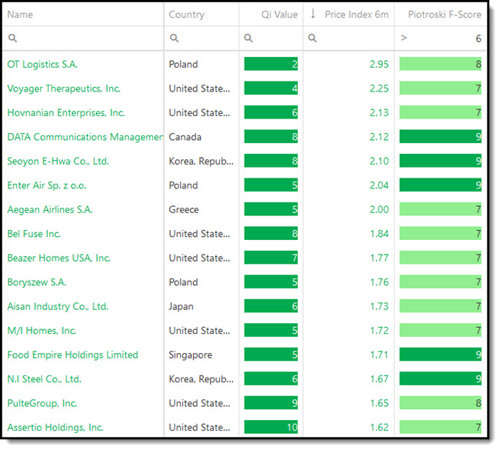
Task: Sort by the Price Index 6m header
Action: pos(357,14)
